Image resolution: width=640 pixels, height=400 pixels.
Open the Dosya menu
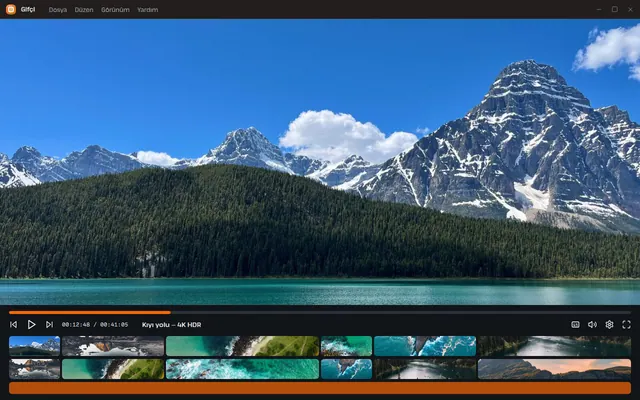click(58, 10)
